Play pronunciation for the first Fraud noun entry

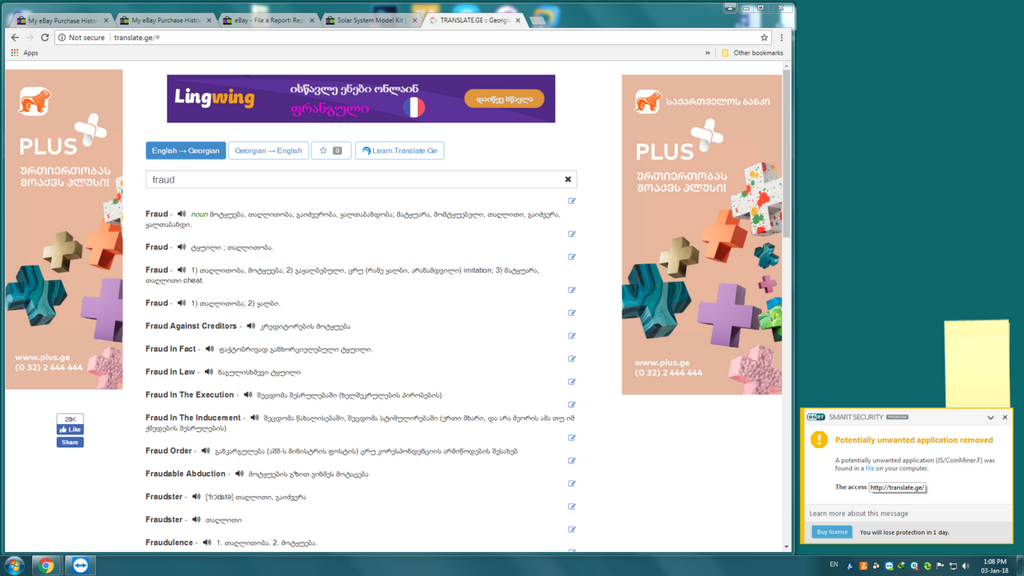(x=182, y=214)
